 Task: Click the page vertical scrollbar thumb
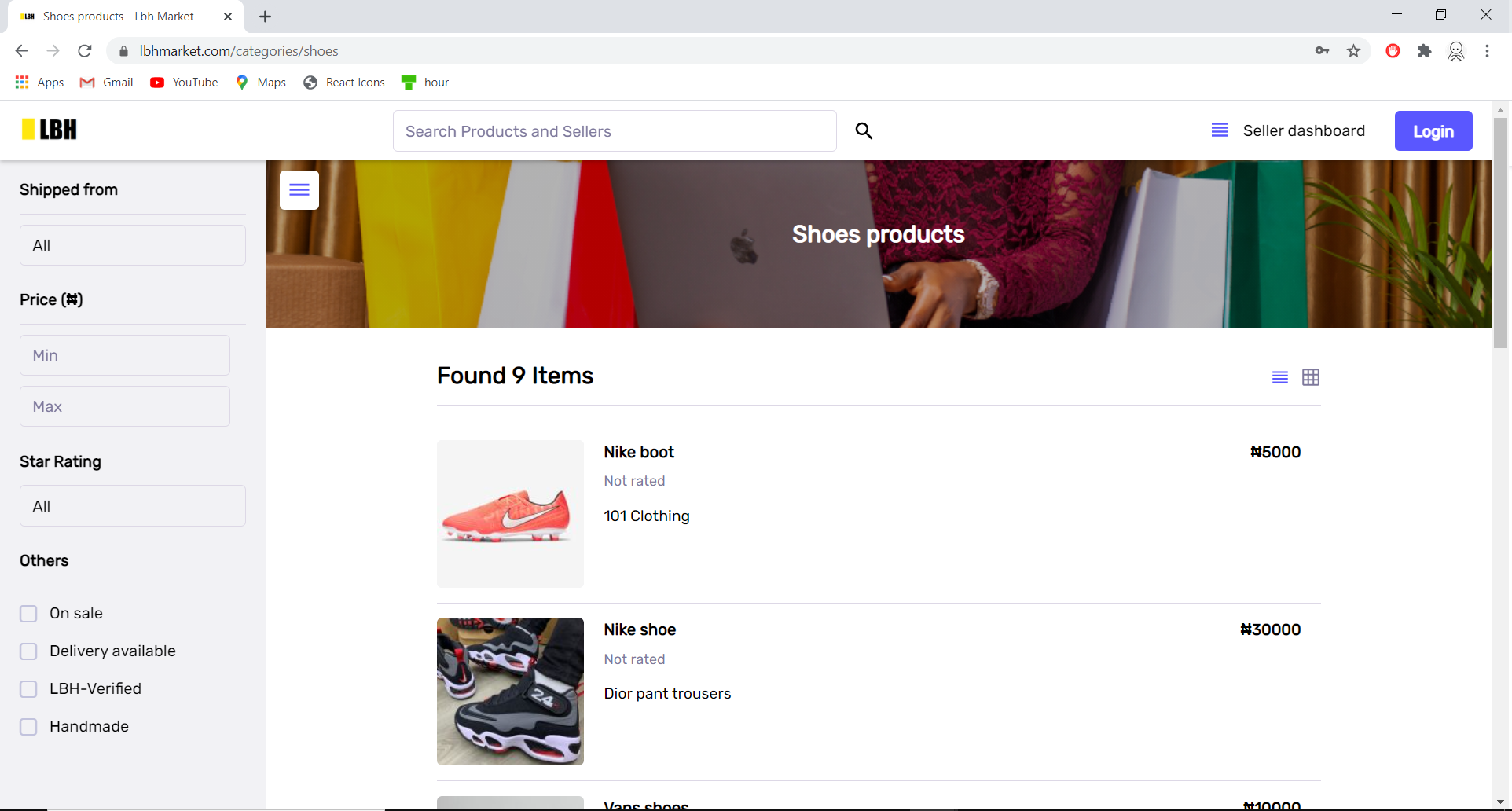point(1501,232)
